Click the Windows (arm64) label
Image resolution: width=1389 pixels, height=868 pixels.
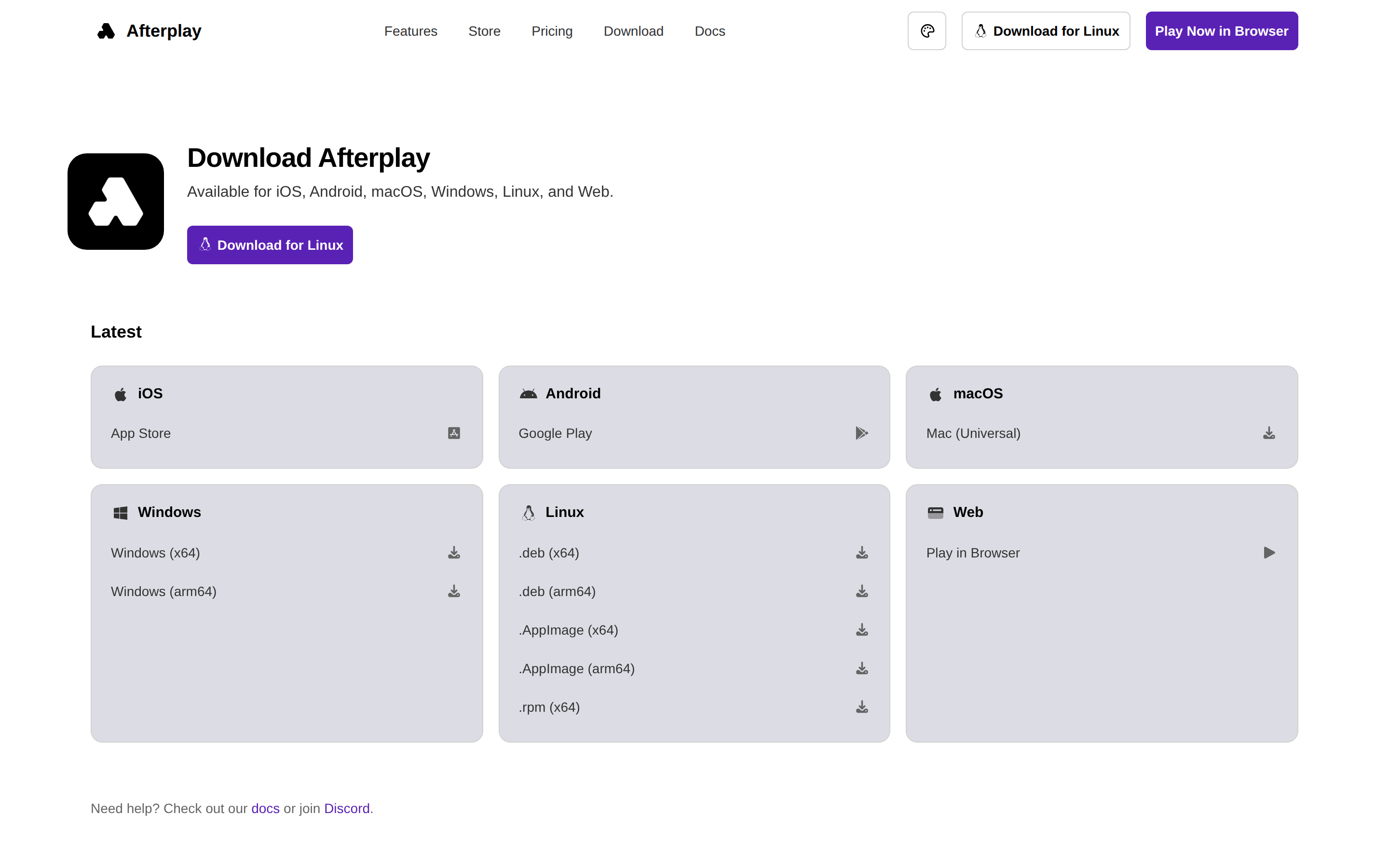click(163, 591)
